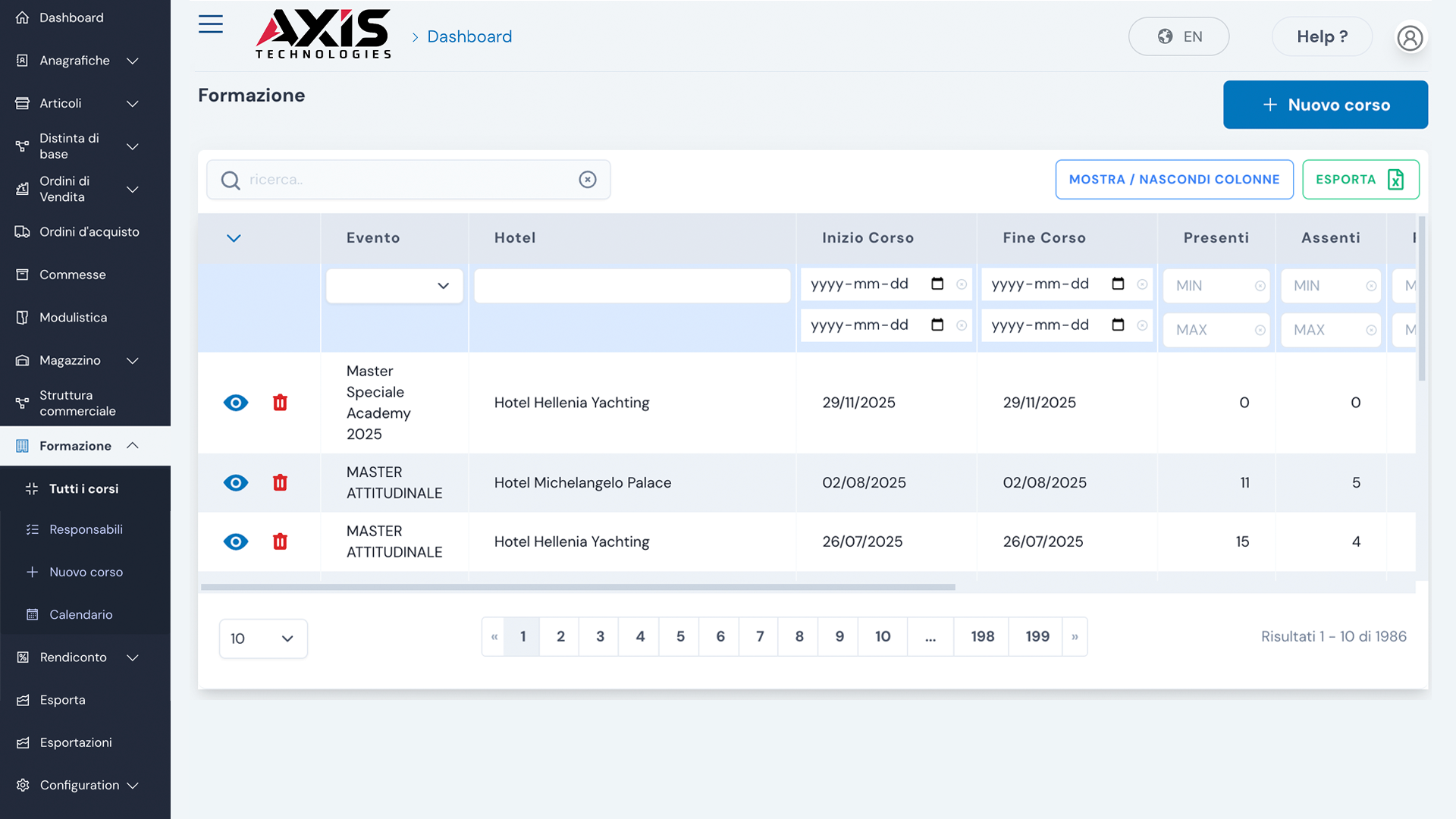Select Ordini d'acquisto in sidebar

(89, 232)
